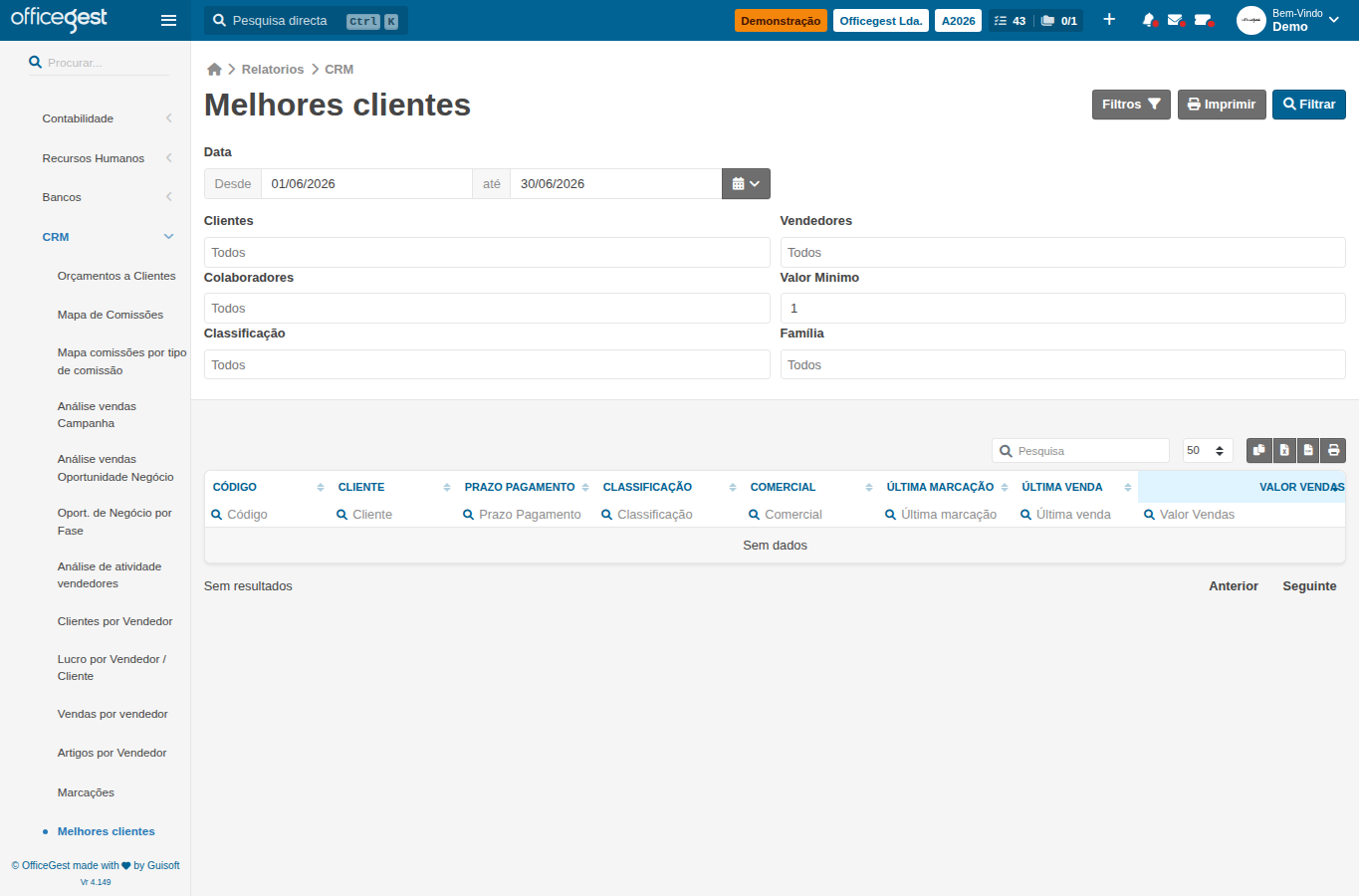Open Marcações menu item

click(86, 792)
